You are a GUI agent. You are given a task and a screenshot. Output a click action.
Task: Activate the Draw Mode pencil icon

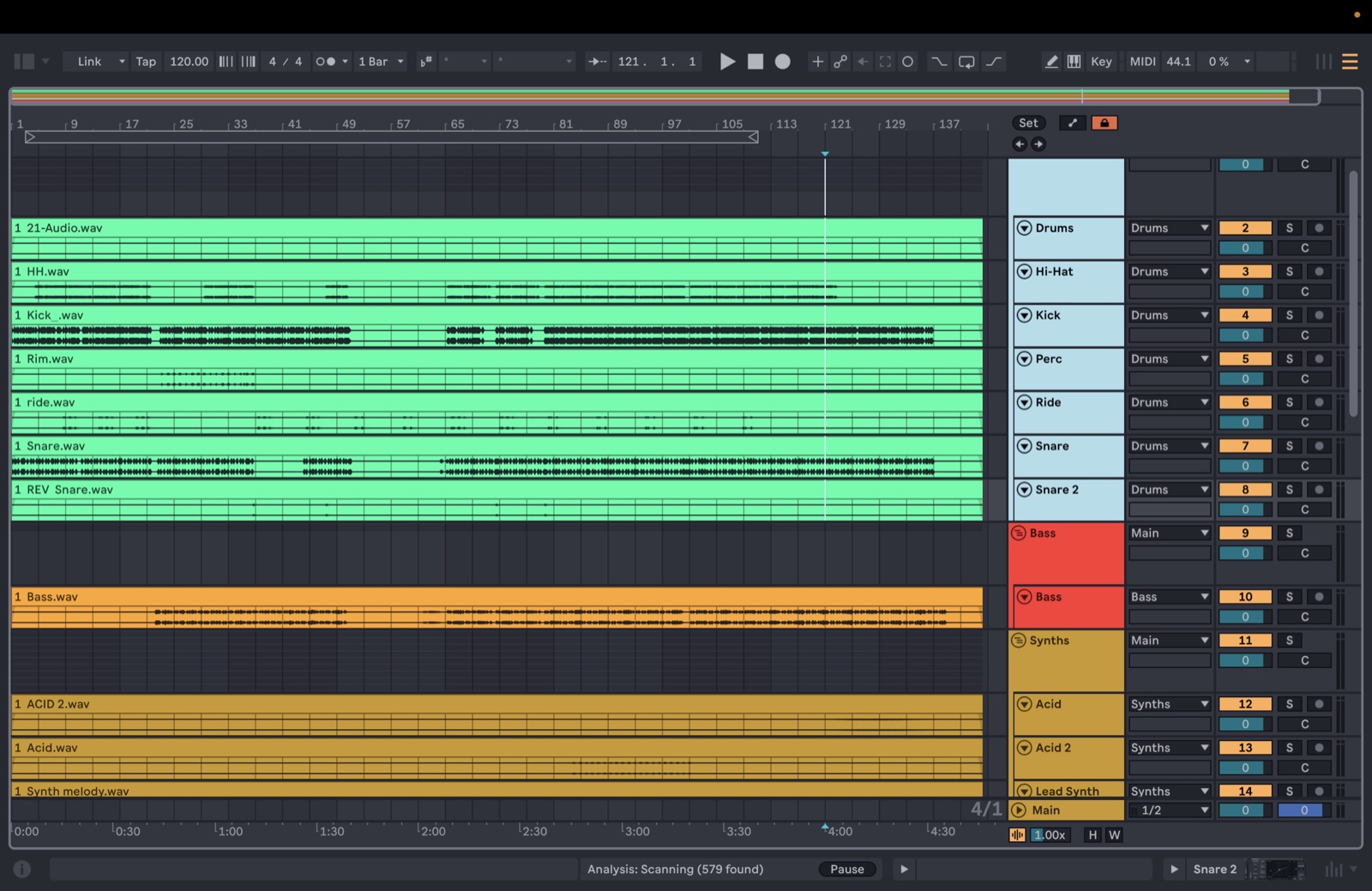coord(1051,61)
